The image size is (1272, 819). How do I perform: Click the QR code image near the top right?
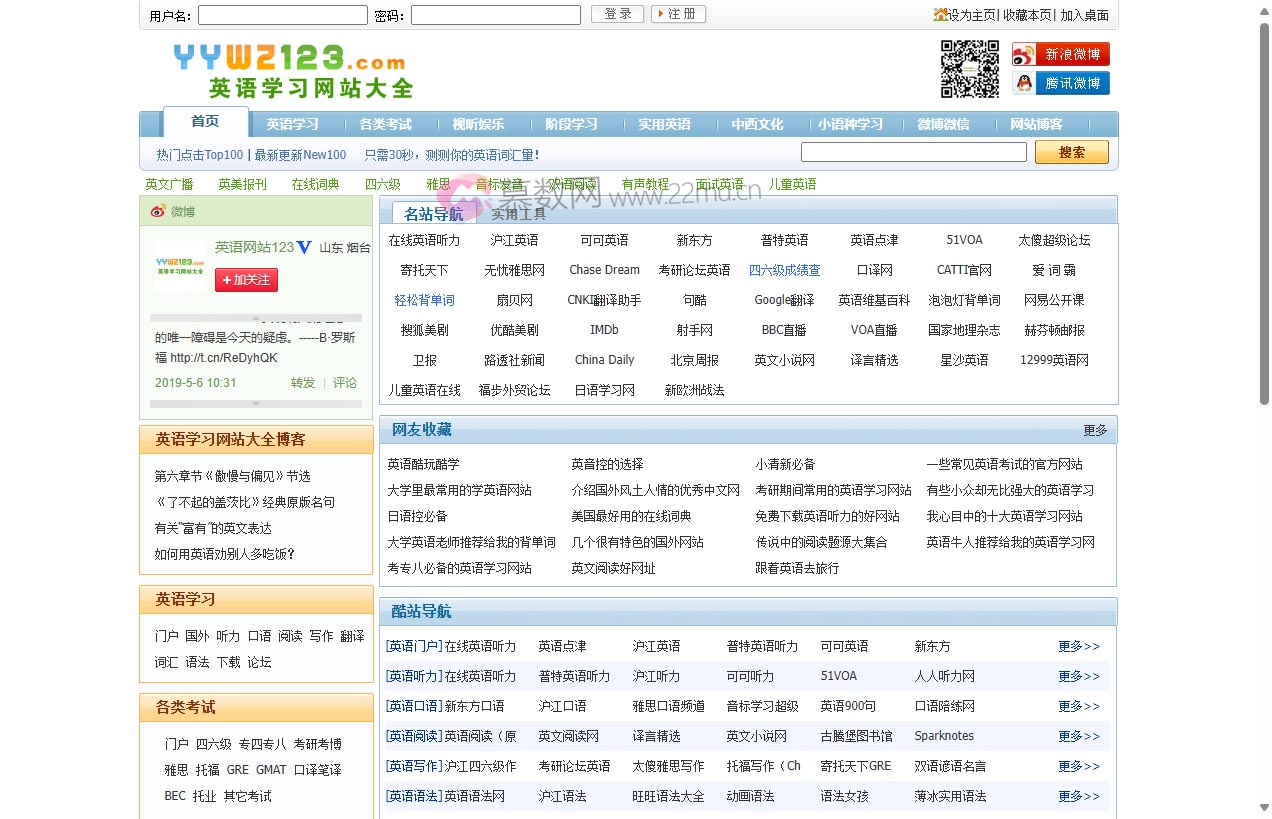[968, 68]
